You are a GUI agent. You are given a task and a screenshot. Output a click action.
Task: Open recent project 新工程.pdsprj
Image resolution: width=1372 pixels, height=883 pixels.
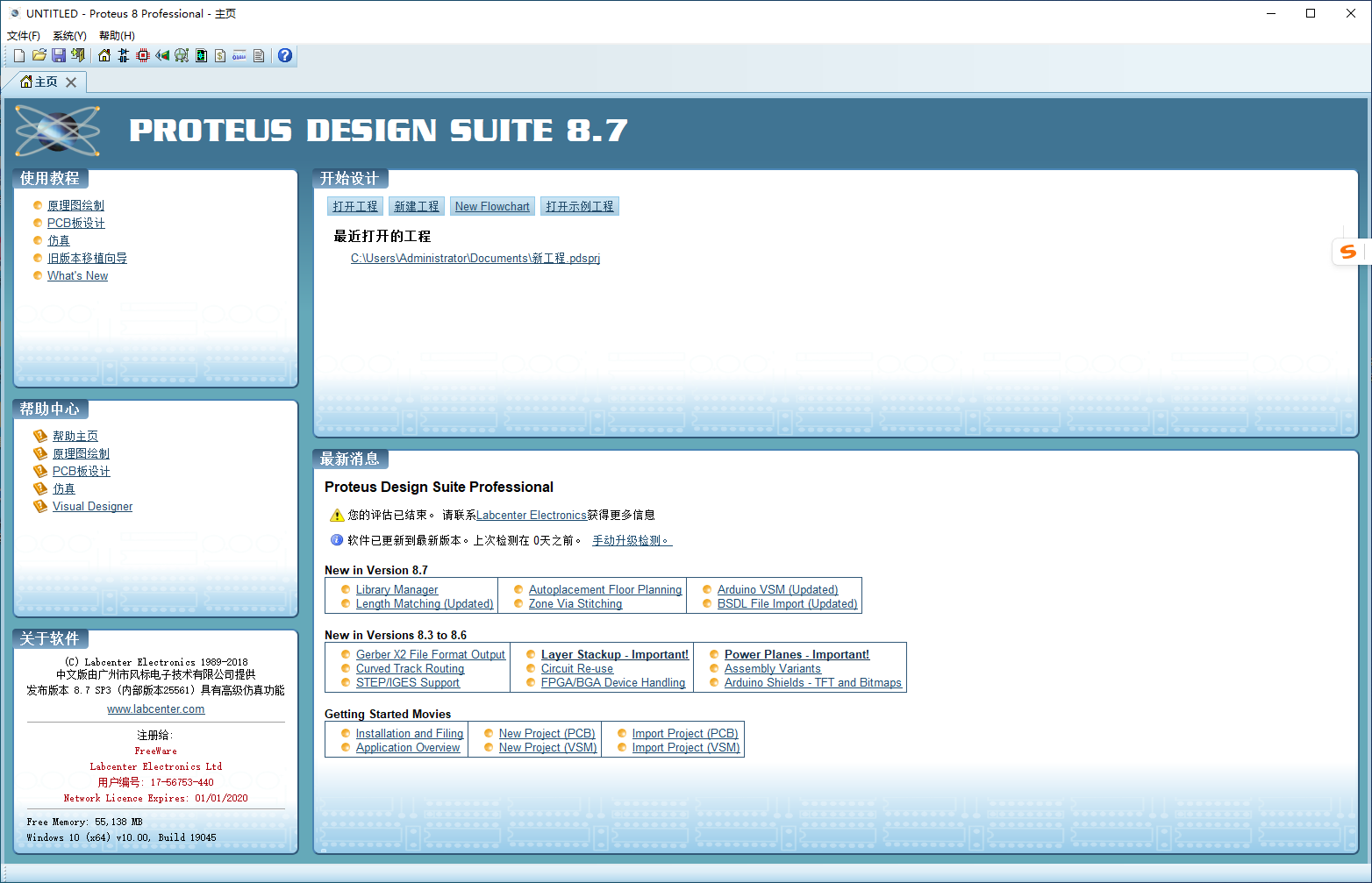point(475,258)
